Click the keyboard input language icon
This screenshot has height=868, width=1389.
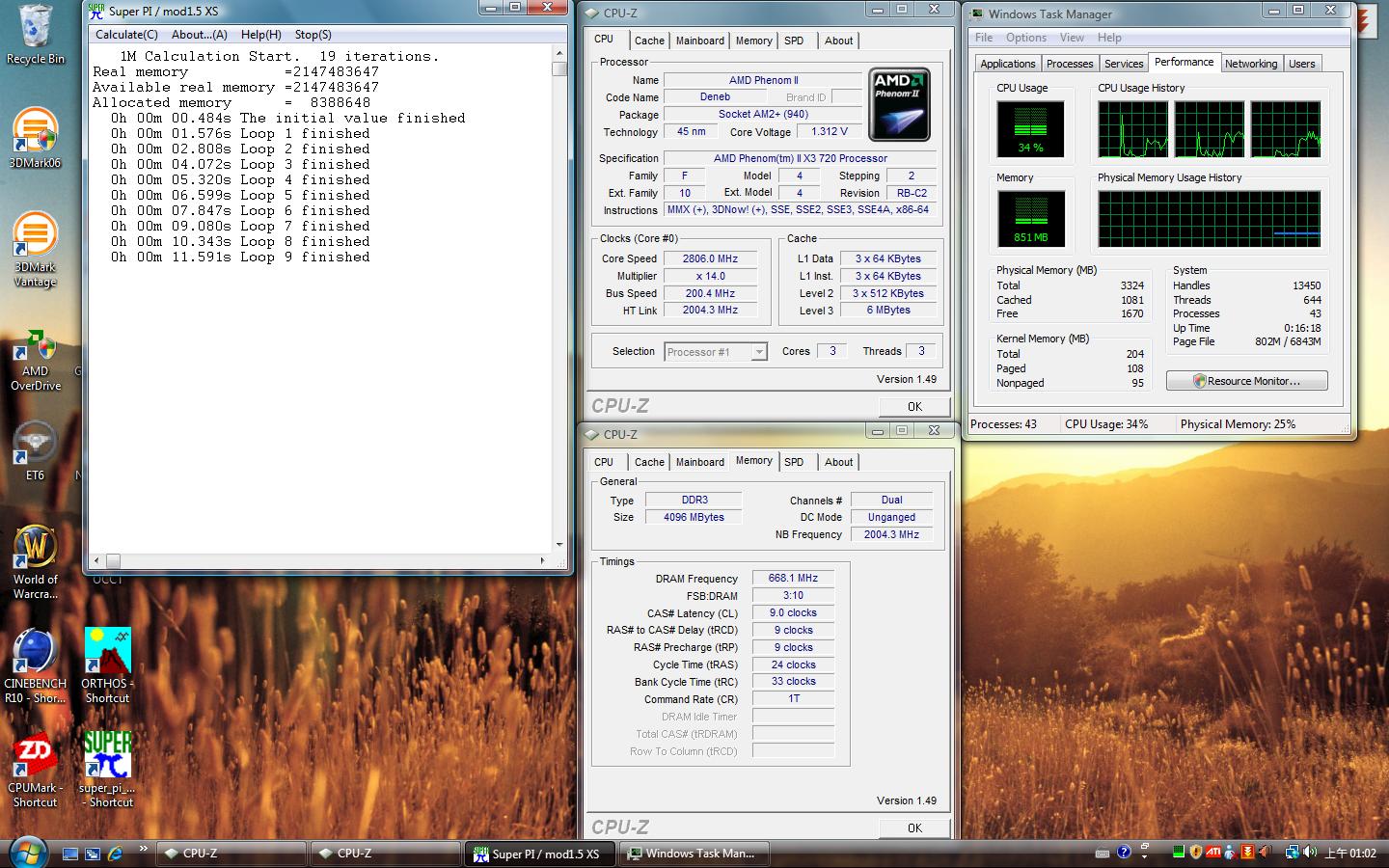(x=1103, y=853)
